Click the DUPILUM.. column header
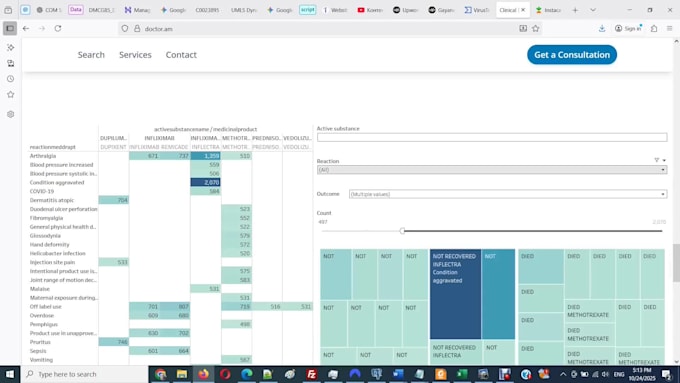The width and height of the screenshot is (680, 383). (113, 138)
